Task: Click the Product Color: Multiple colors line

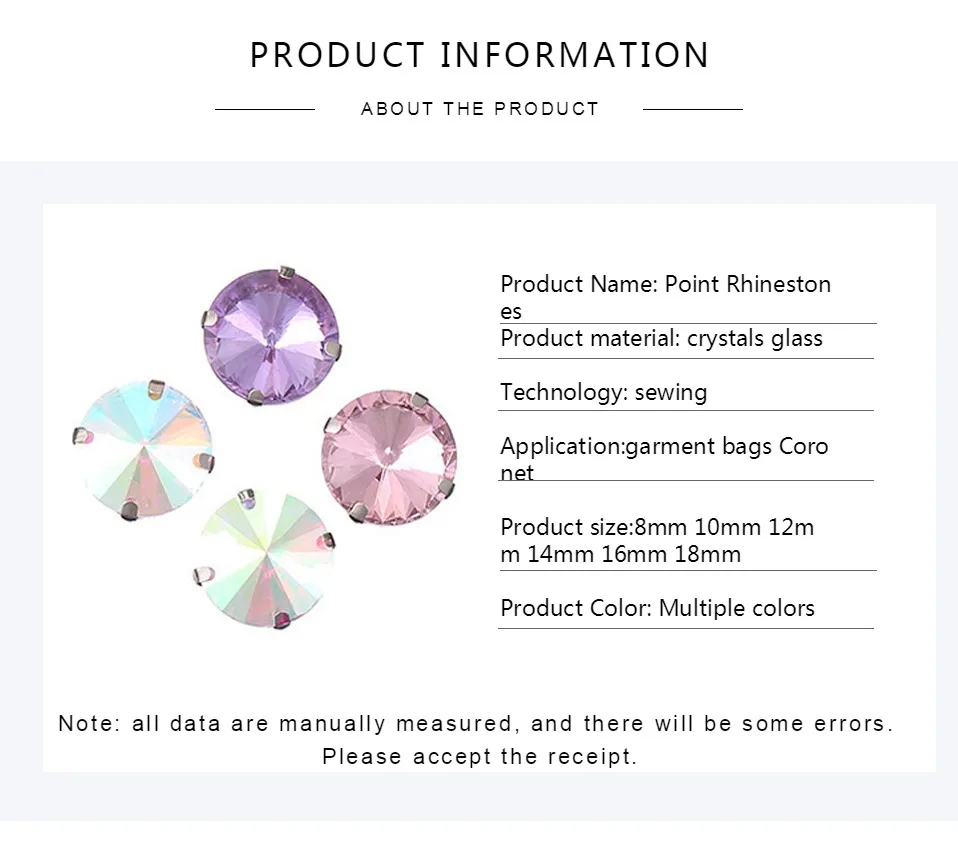Action: (x=657, y=608)
